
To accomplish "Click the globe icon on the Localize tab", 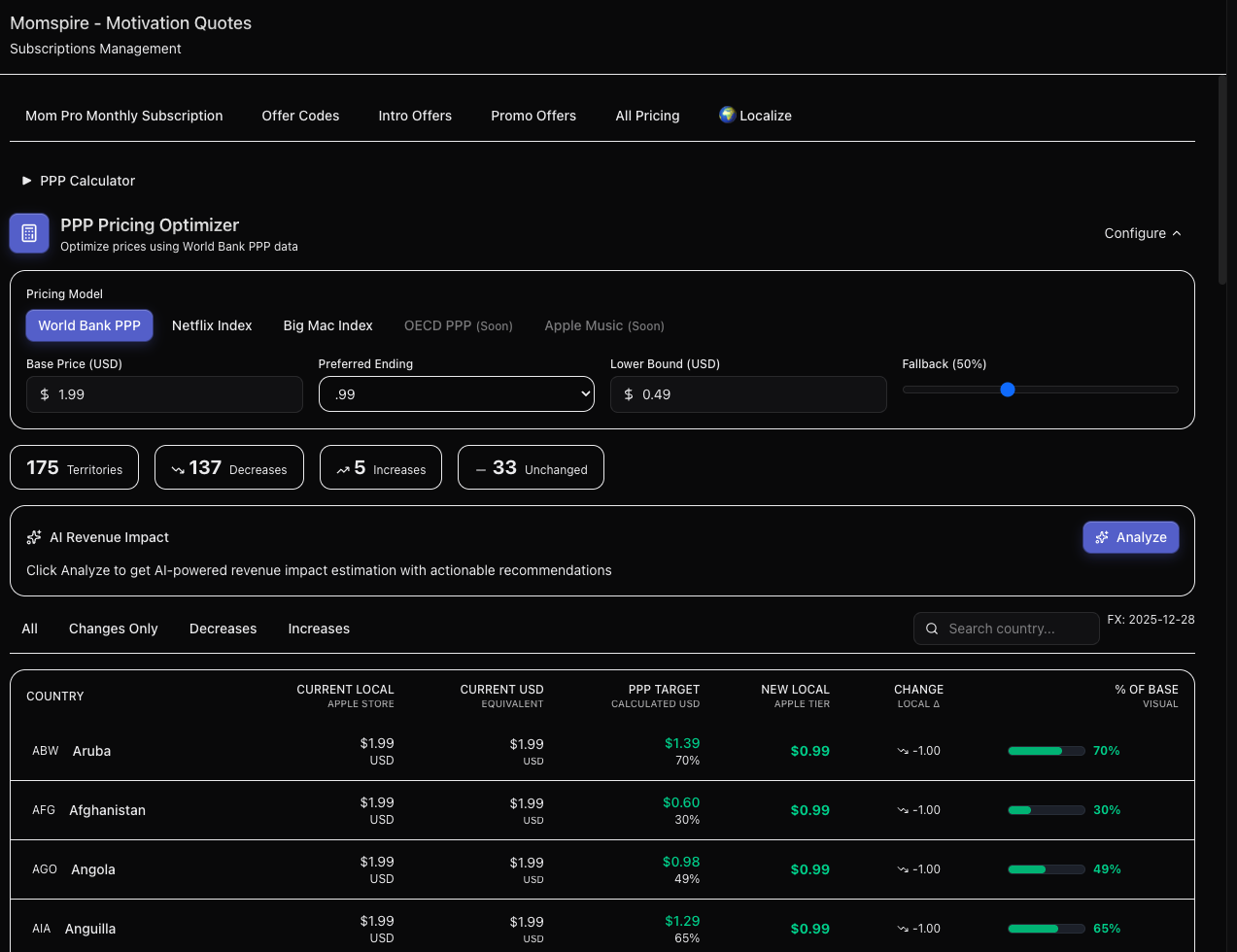I will coord(726,115).
